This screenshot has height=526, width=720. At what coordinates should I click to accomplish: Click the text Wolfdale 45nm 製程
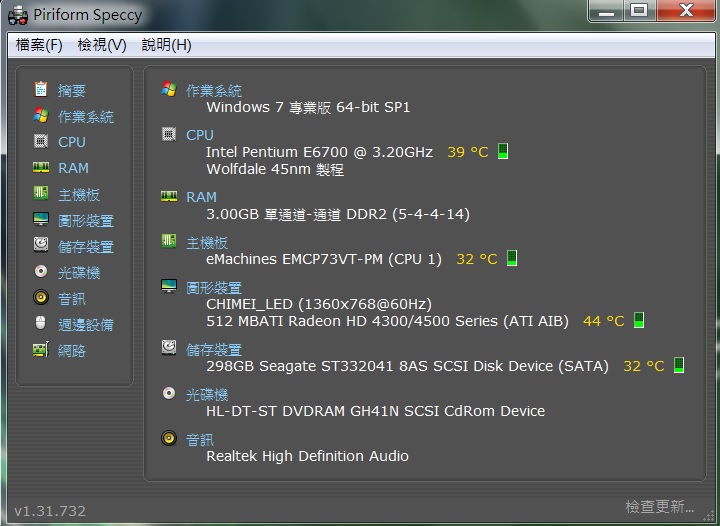[x=275, y=169]
